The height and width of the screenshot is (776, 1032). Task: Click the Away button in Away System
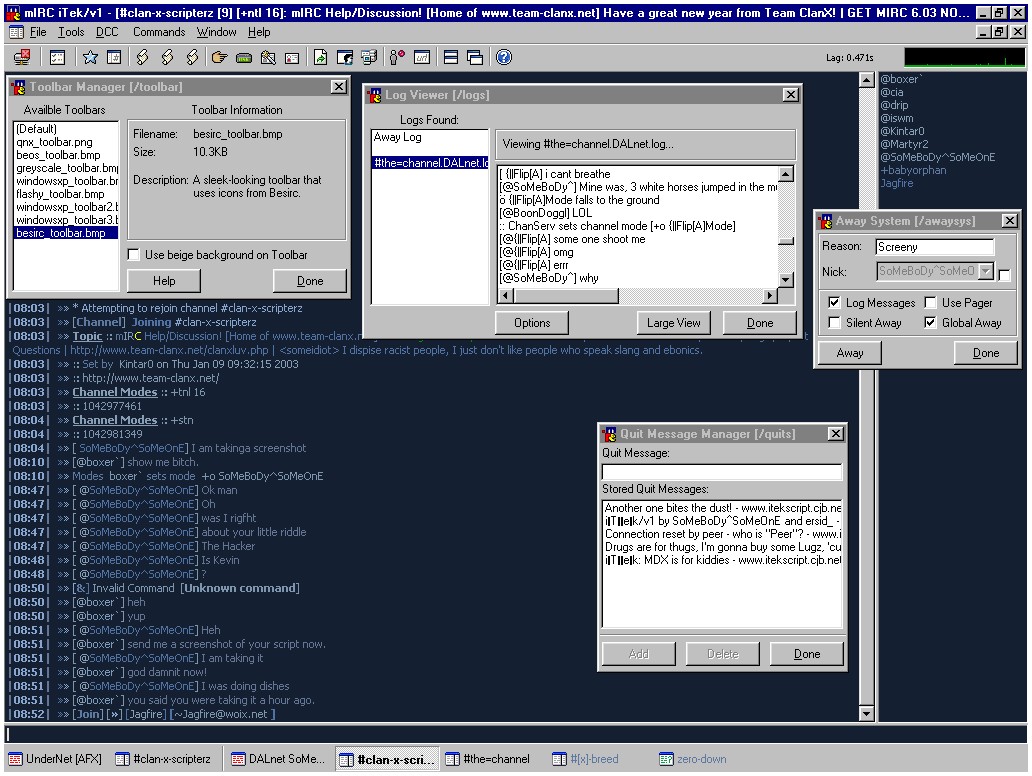point(850,353)
